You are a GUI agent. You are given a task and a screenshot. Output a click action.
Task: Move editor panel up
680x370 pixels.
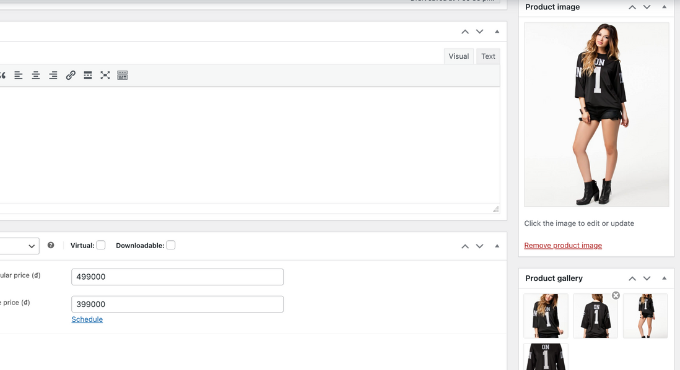pos(465,32)
